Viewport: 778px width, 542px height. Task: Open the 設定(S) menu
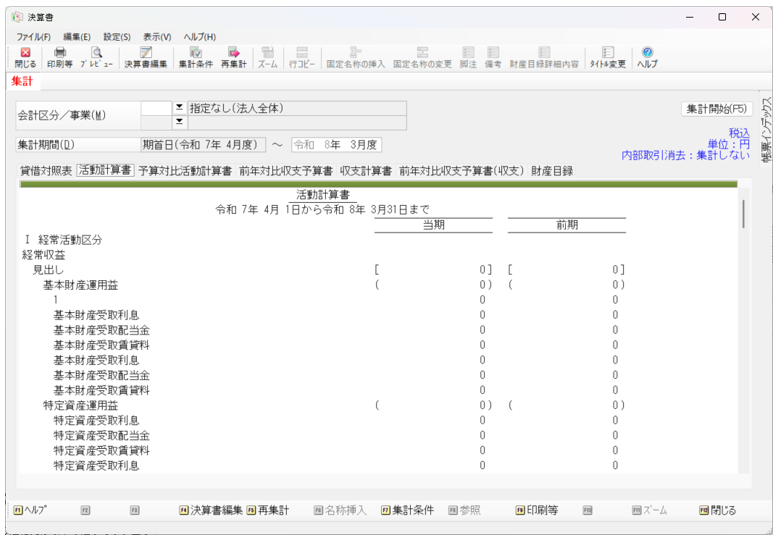117,37
